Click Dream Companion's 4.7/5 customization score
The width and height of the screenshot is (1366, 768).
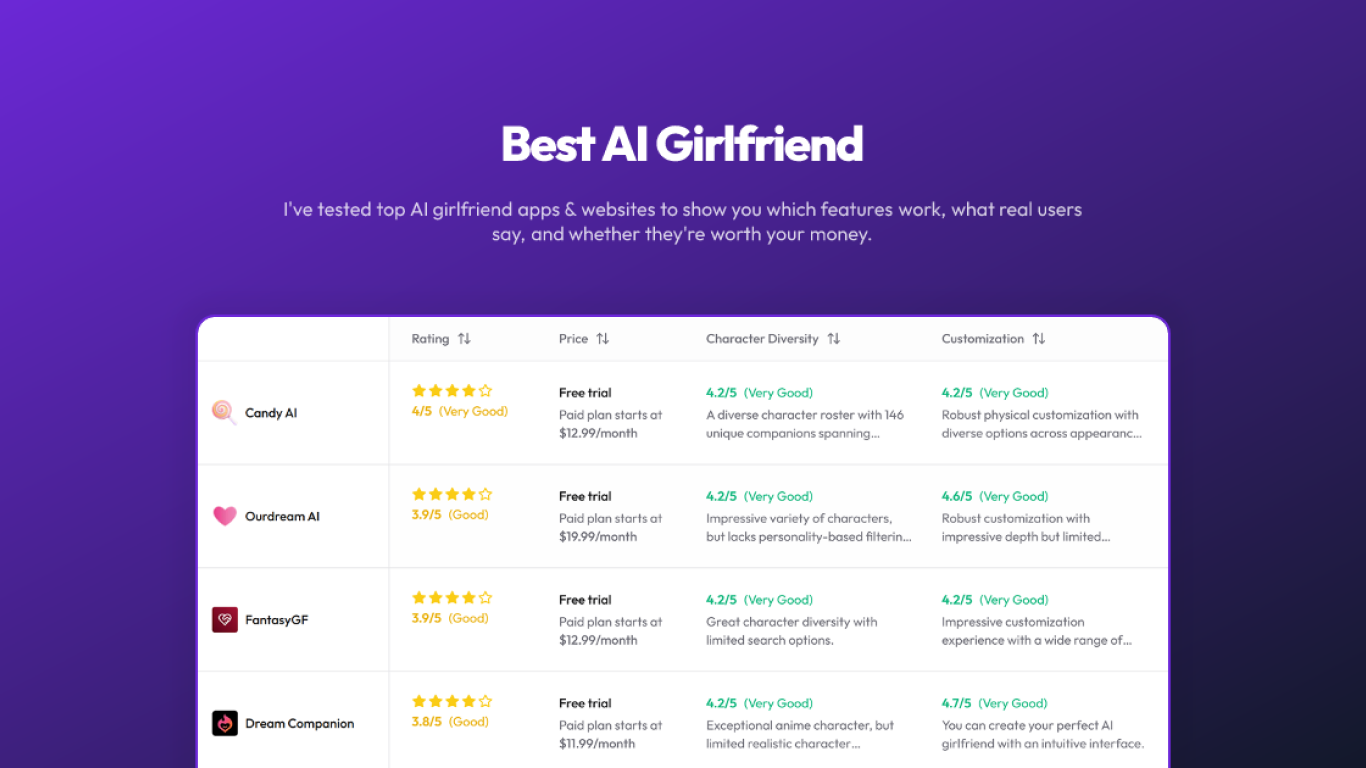957,703
